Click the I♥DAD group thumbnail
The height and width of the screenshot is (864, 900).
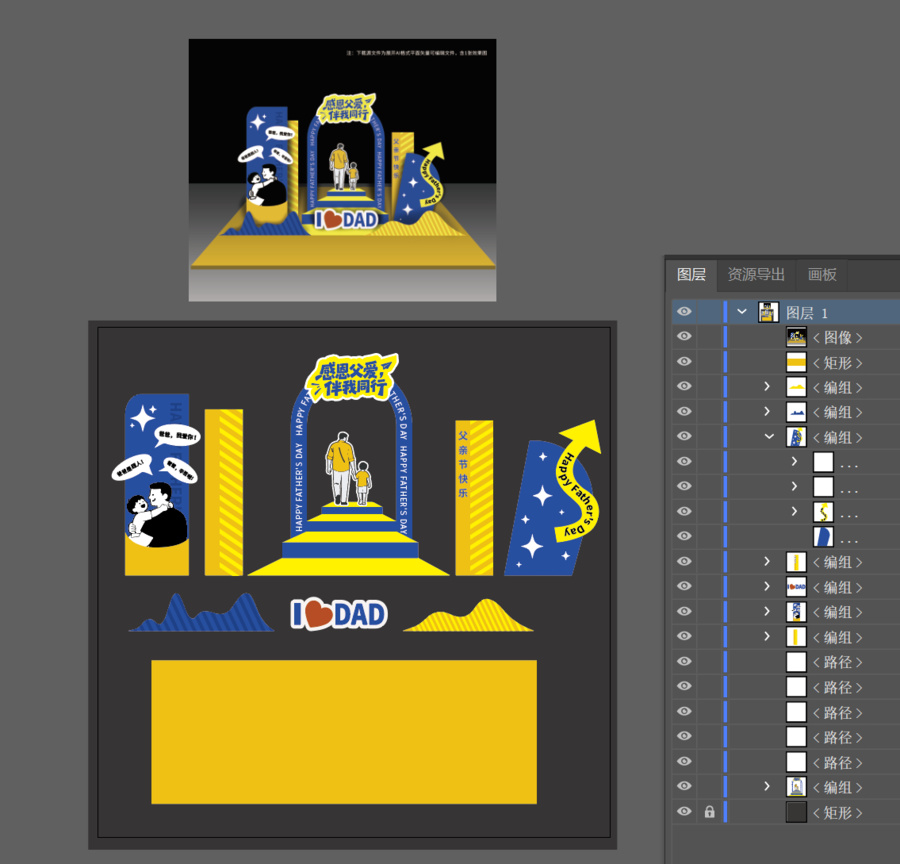[796, 587]
